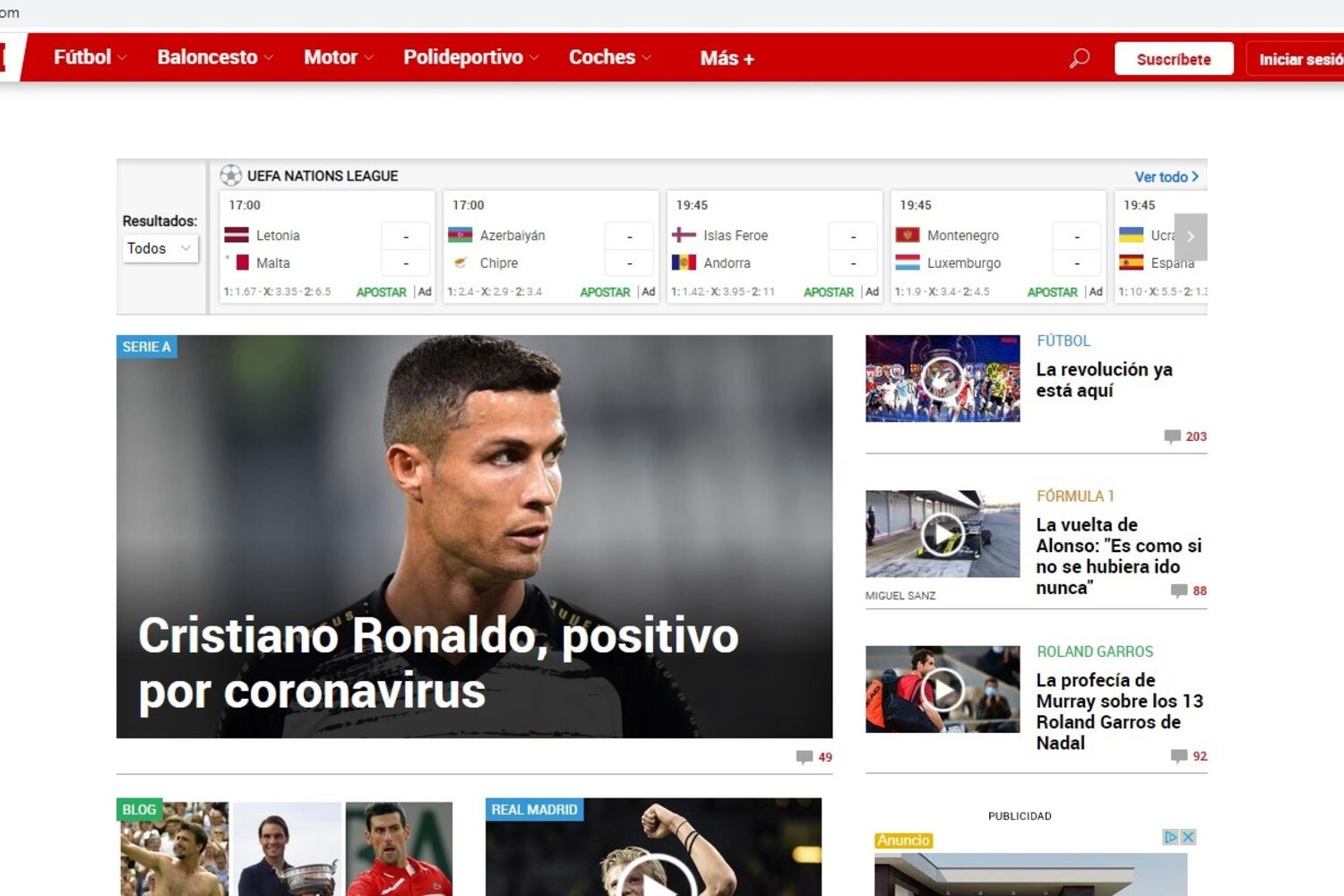Click the Chipre flag icon
The image size is (1344, 896).
460,263
